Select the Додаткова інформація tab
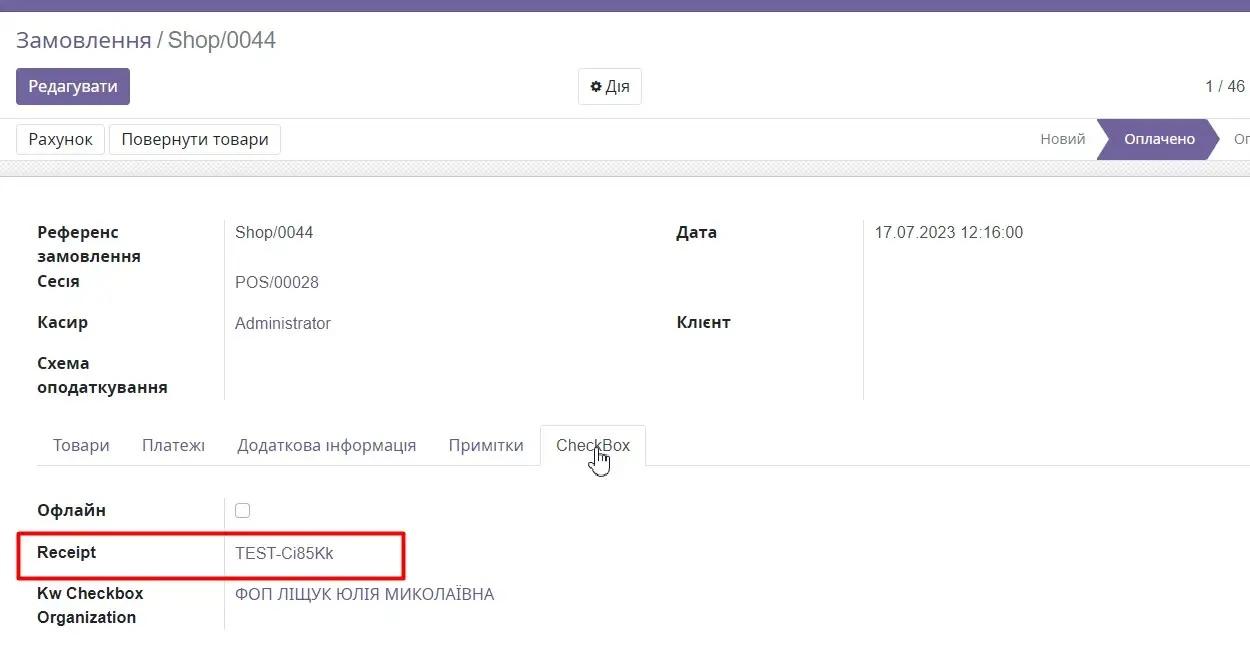 coord(326,445)
